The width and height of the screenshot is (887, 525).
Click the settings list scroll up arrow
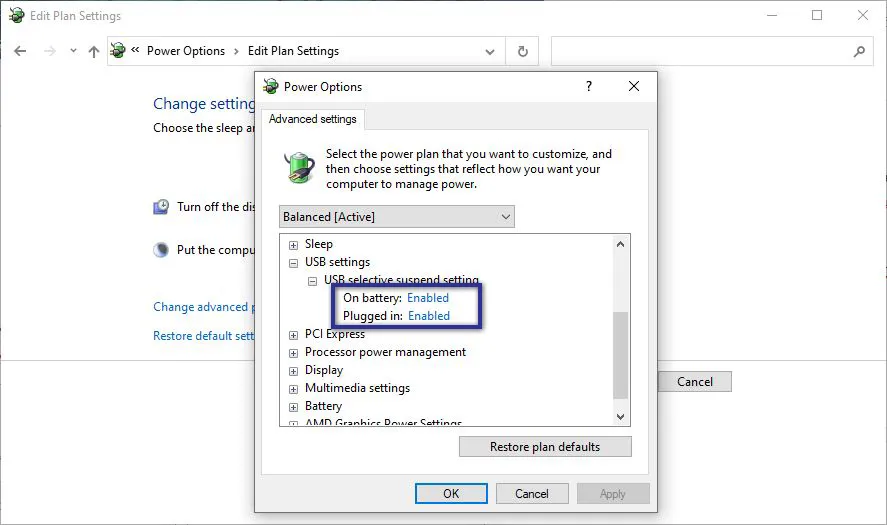[621, 244]
